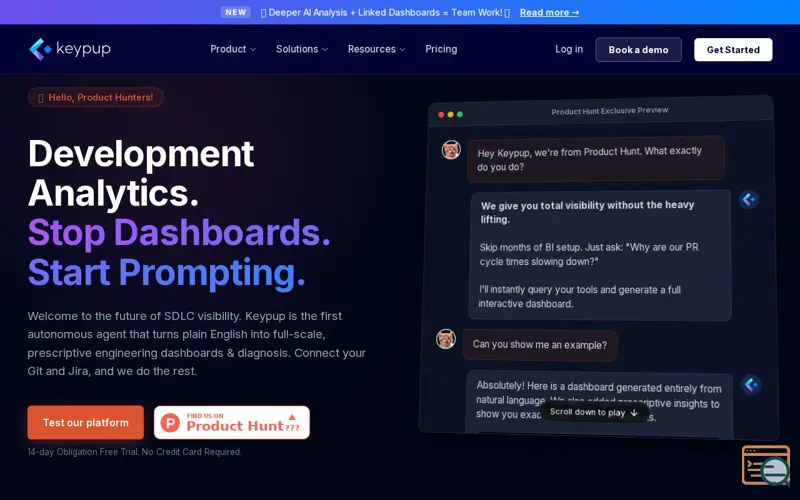Image resolution: width=800 pixels, height=500 pixels.
Task: Click the Scroll down to play pill
Action: [594, 412]
